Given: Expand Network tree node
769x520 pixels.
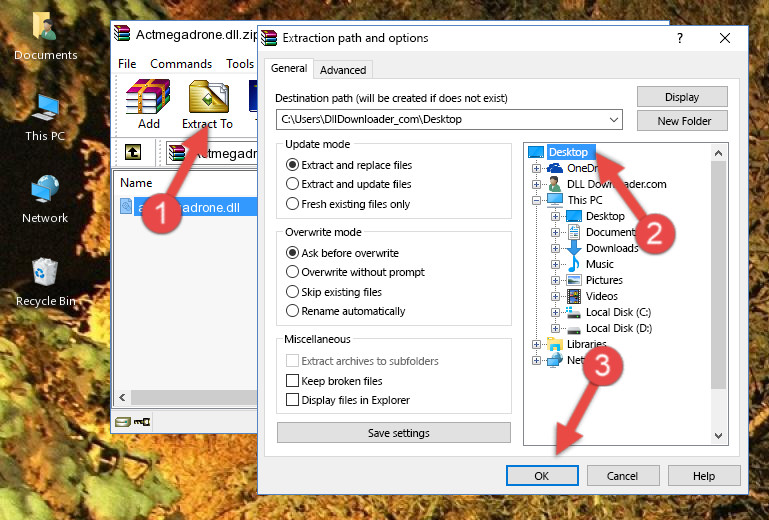Looking at the screenshot, I should pyautogui.click(x=536, y=361).
